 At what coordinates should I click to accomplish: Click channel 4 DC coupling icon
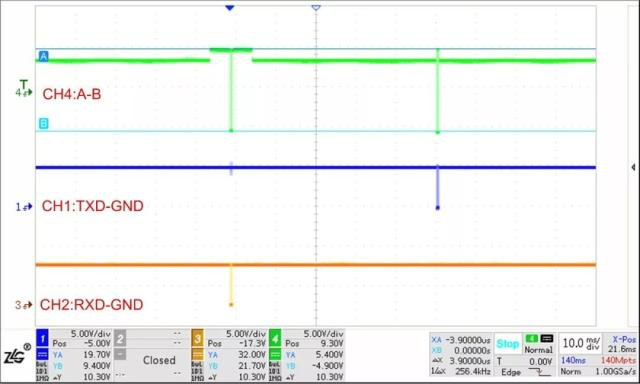click(275, 354)
